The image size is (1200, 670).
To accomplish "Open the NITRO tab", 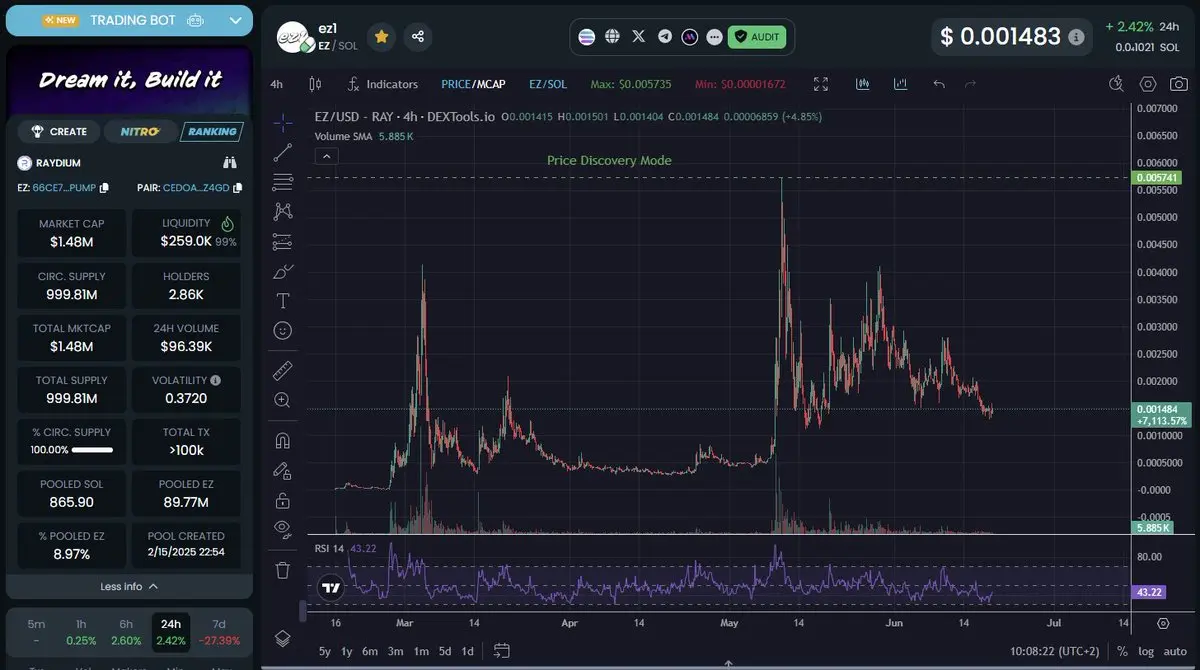I will coord(140,131).
